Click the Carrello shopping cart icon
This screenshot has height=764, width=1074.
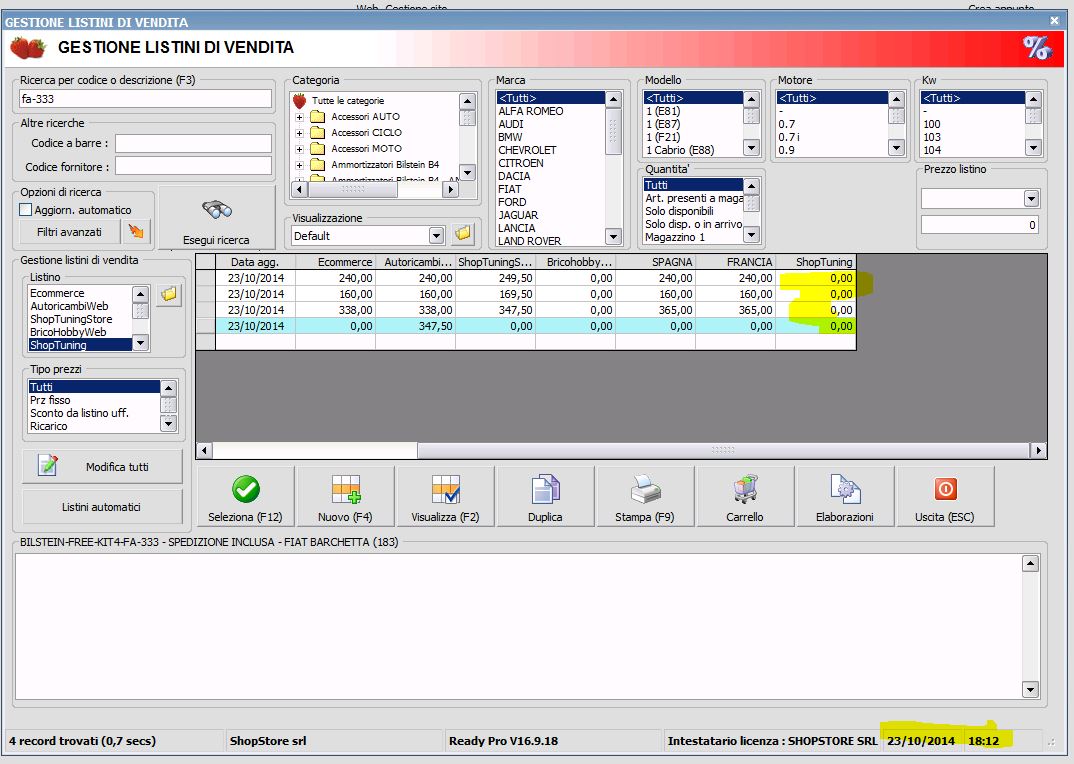tap(745, 489)
